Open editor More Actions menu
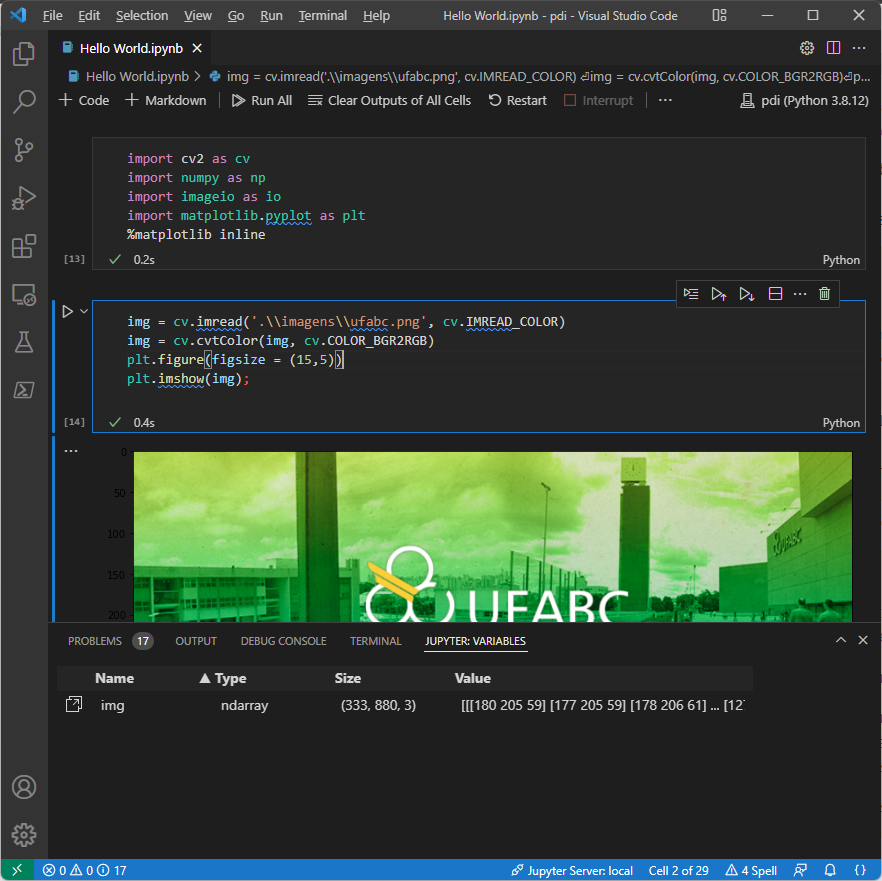Viewport: 882px width, 881px height. (859, 48)
